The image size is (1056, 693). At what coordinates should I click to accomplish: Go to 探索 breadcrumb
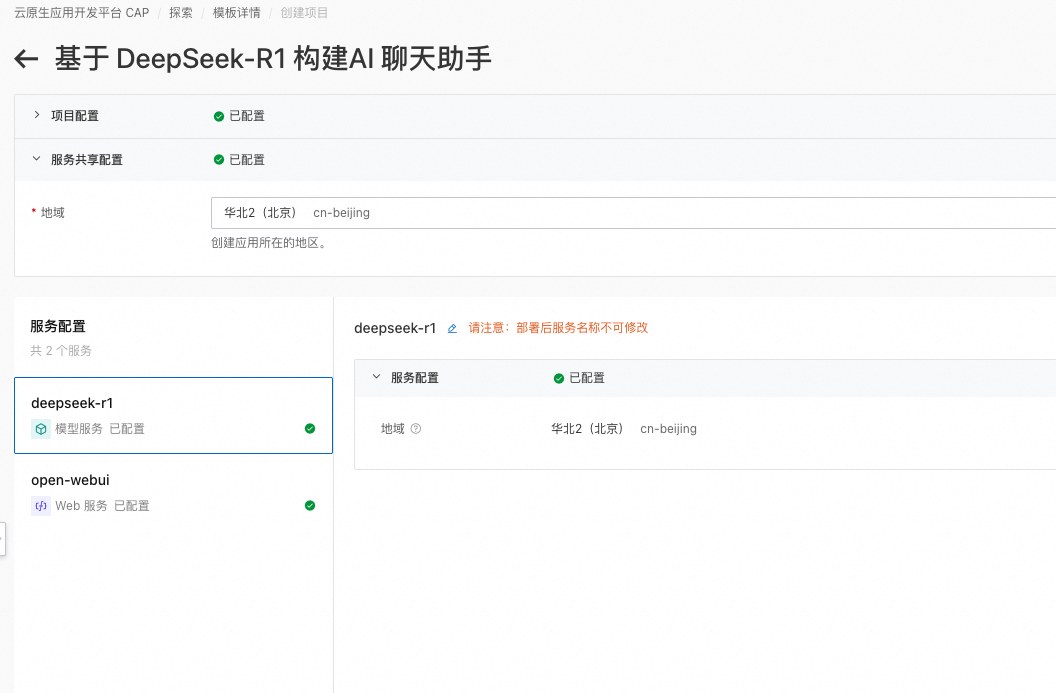click(180, 13)
